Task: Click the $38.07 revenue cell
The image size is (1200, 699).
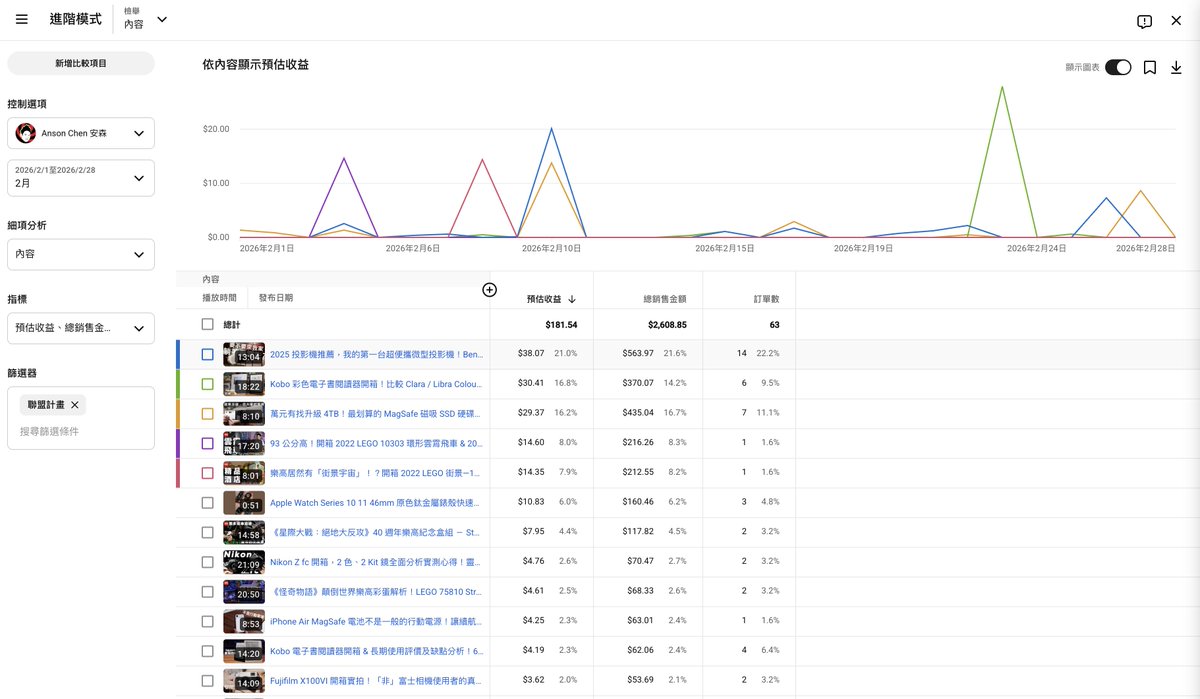Action: (531, 354)
